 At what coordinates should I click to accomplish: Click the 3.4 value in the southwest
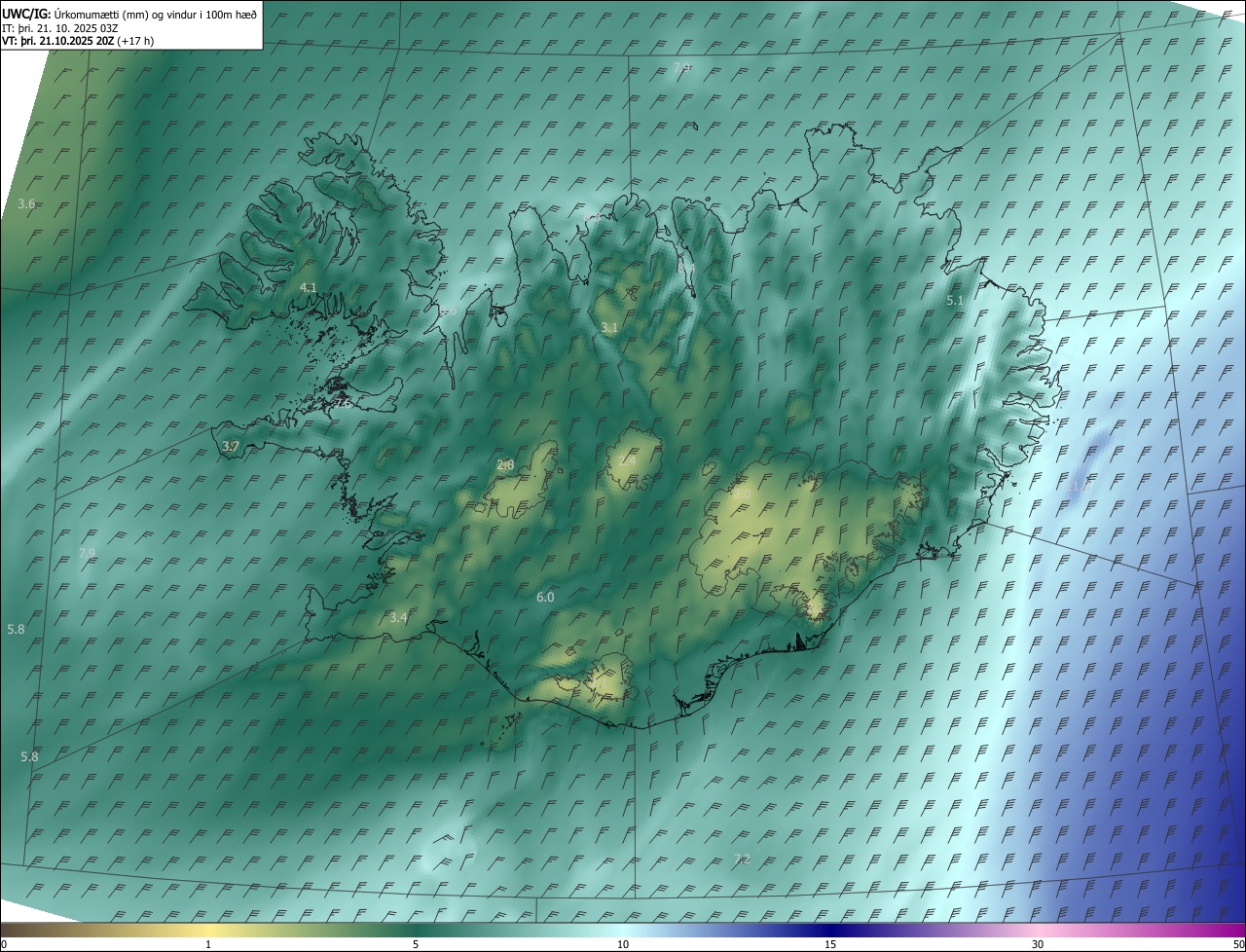click(x=398, y=617)
